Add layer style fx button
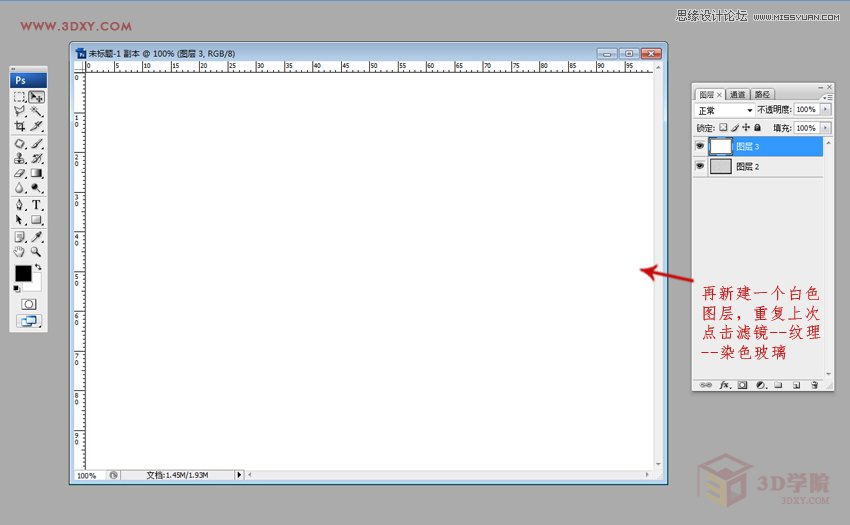The image size is (850, 525). click(725, 385)
